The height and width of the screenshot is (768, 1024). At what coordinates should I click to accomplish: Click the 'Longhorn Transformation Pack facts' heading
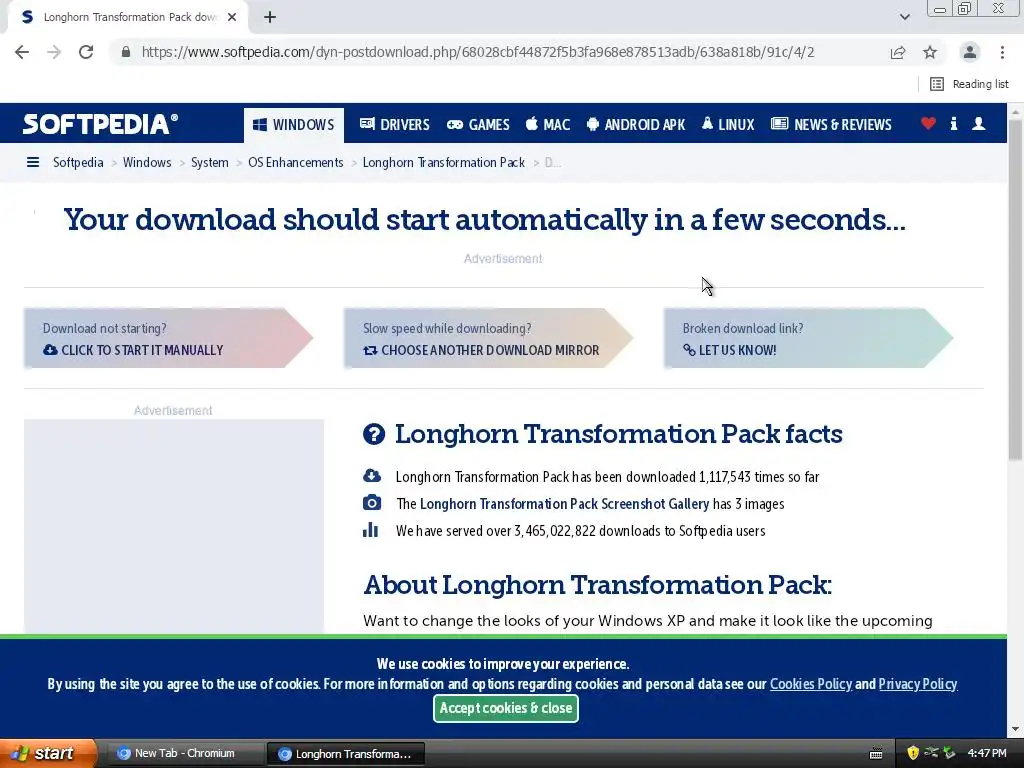[618, 434]
